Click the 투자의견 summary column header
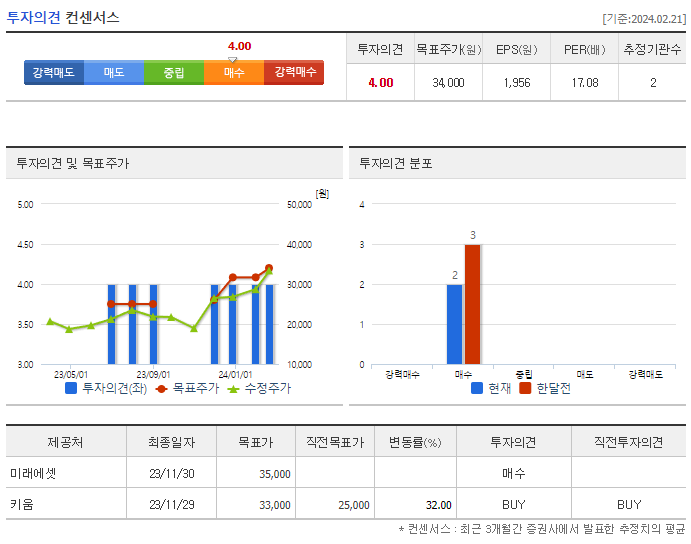The height and width of the screenshot is (544, 691). [380, 49]
